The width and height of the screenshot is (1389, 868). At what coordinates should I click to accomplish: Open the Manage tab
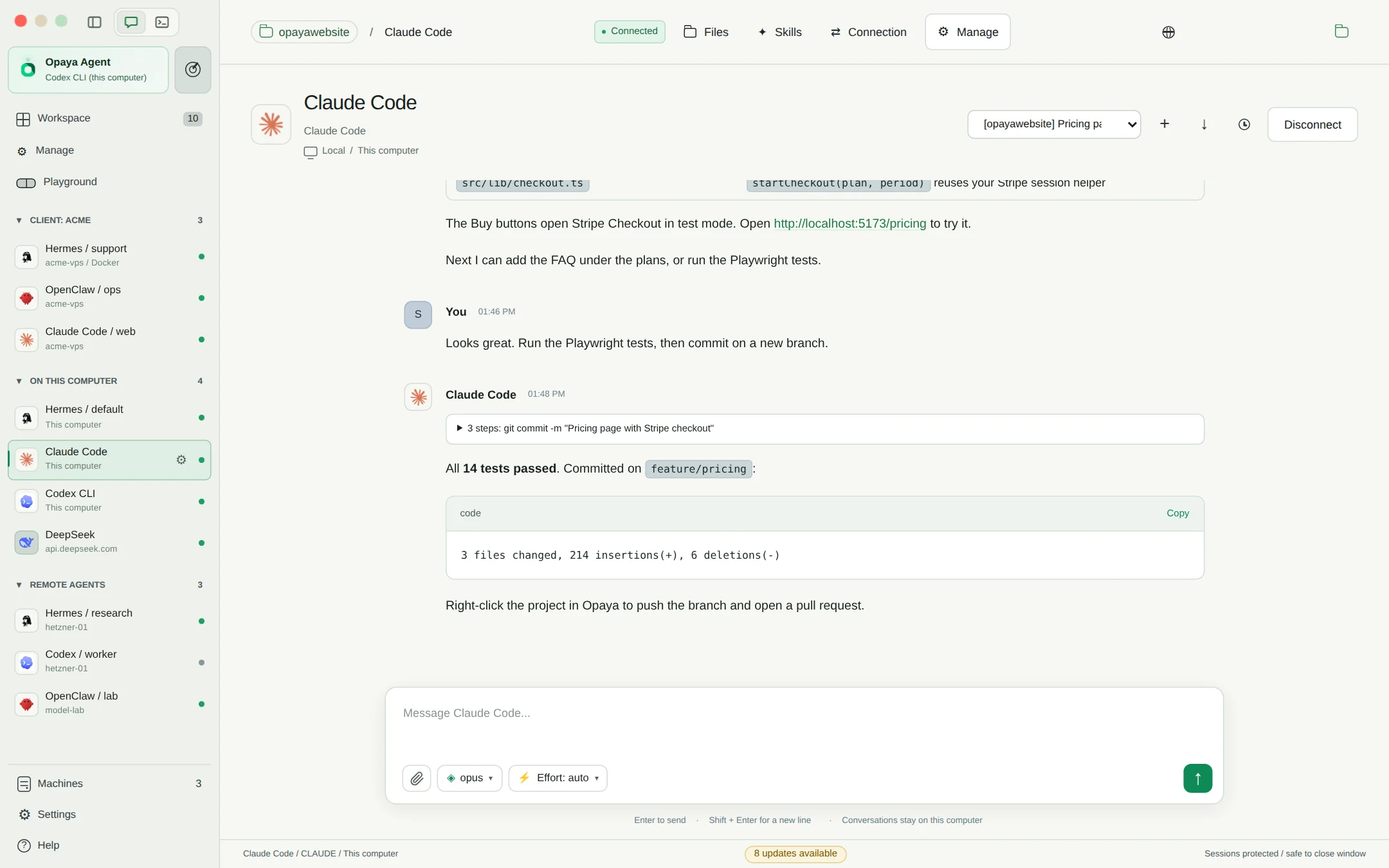point(968,32)
